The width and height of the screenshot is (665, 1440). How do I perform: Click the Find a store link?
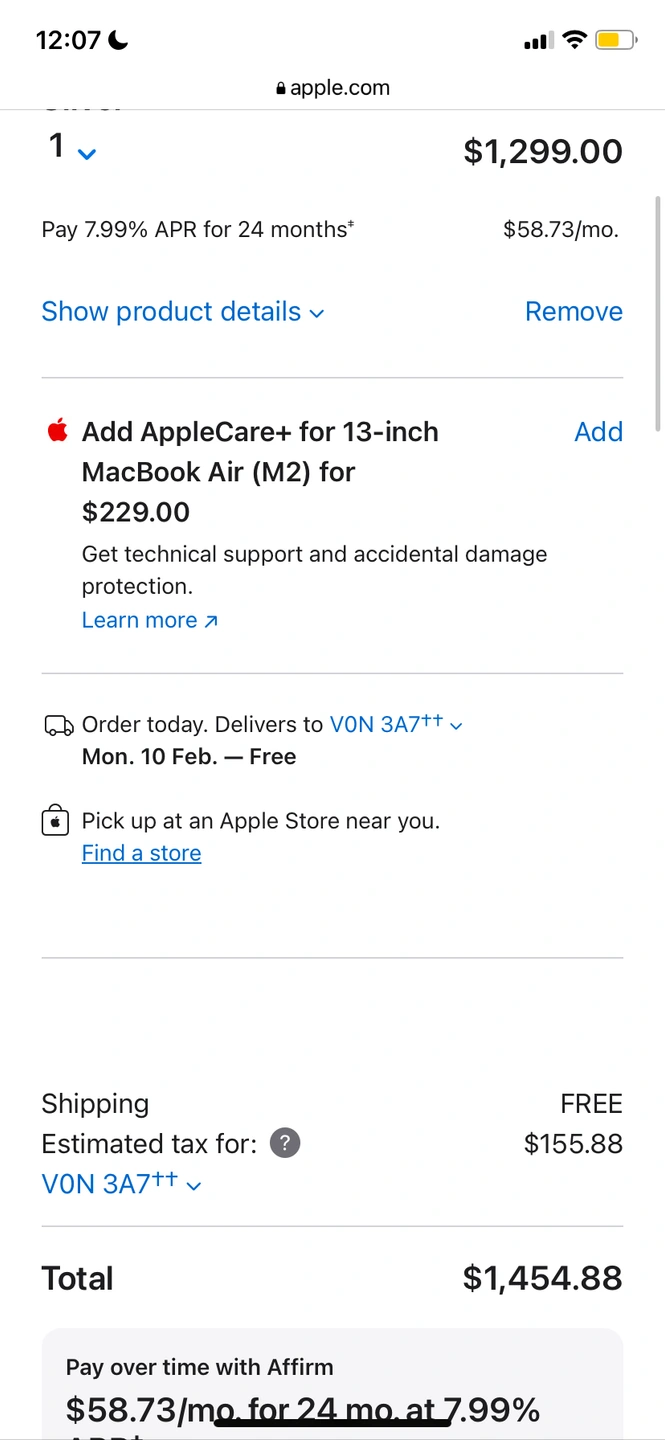pos(141,853)
